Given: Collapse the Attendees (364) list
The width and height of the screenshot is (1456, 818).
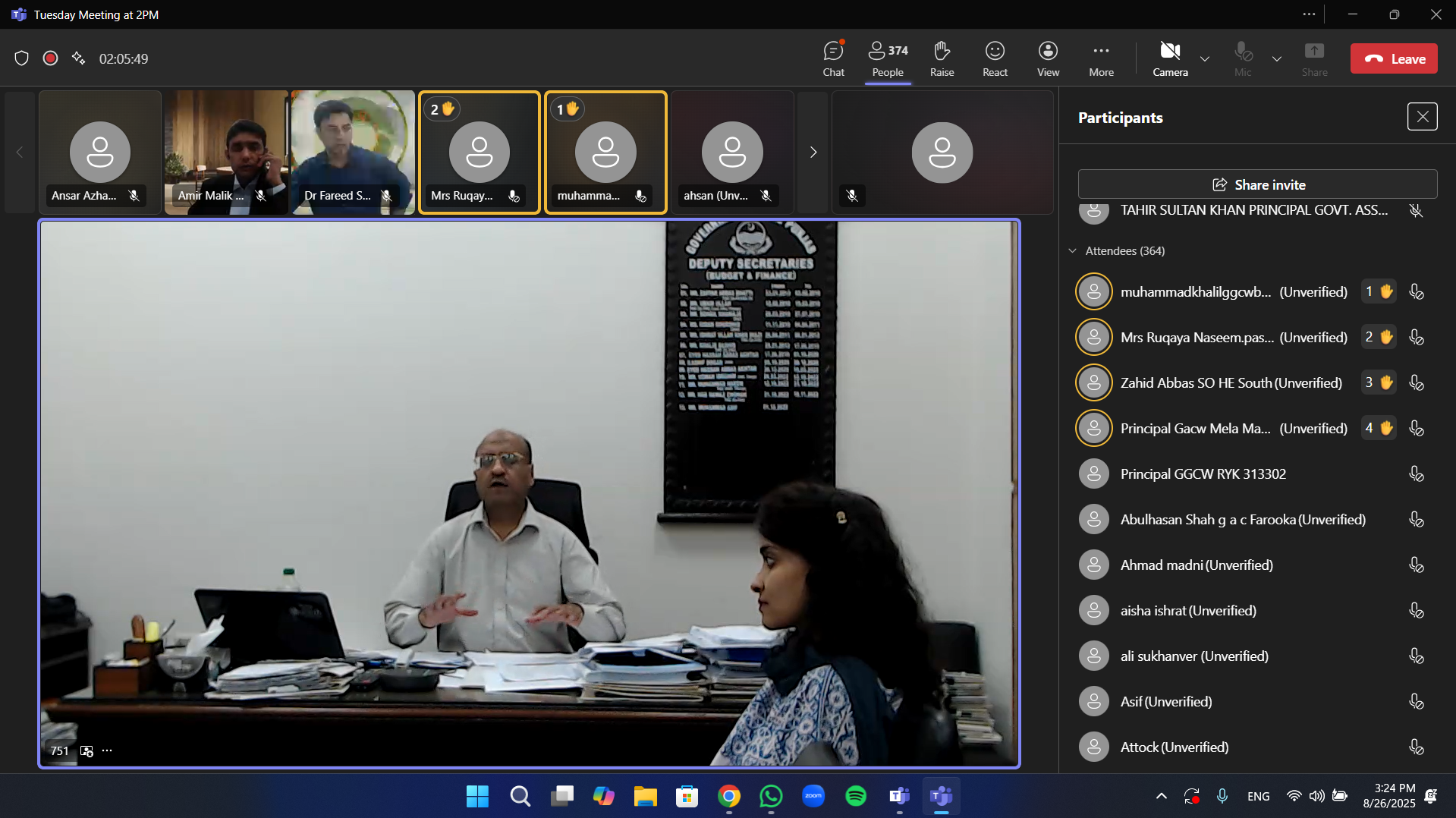Looking at the screenshot, I should 1073,251.
